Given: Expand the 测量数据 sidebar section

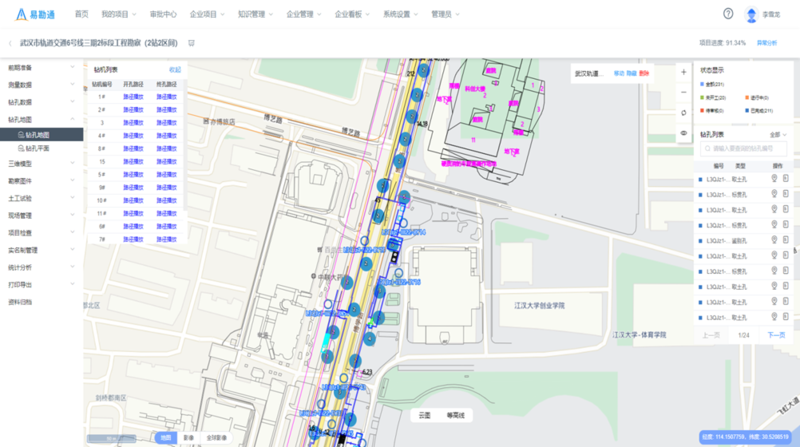Looking at the screenshot, I should [41, 85].
